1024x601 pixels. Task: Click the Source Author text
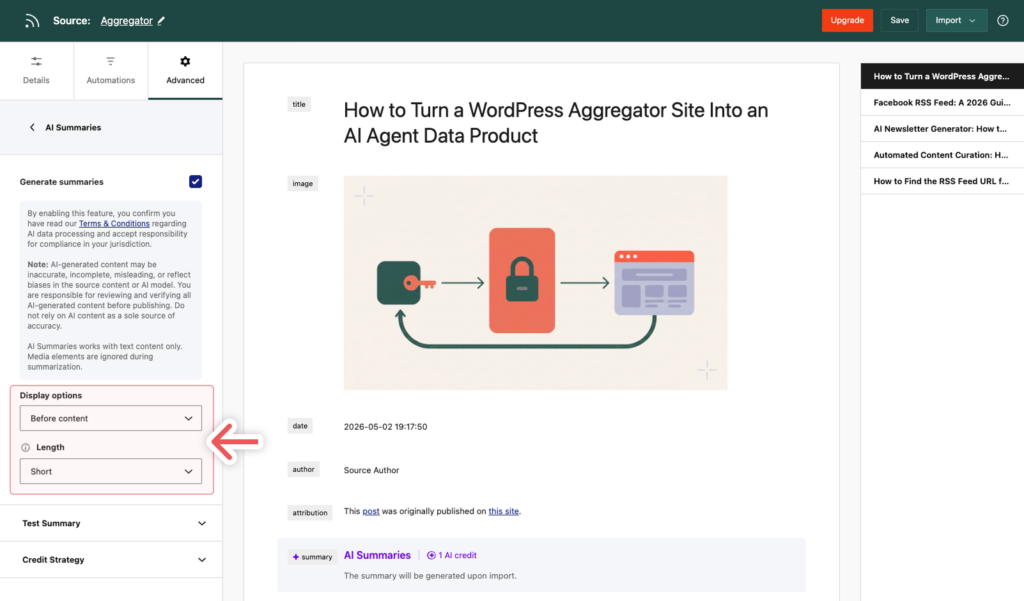[x=372, y=470]
